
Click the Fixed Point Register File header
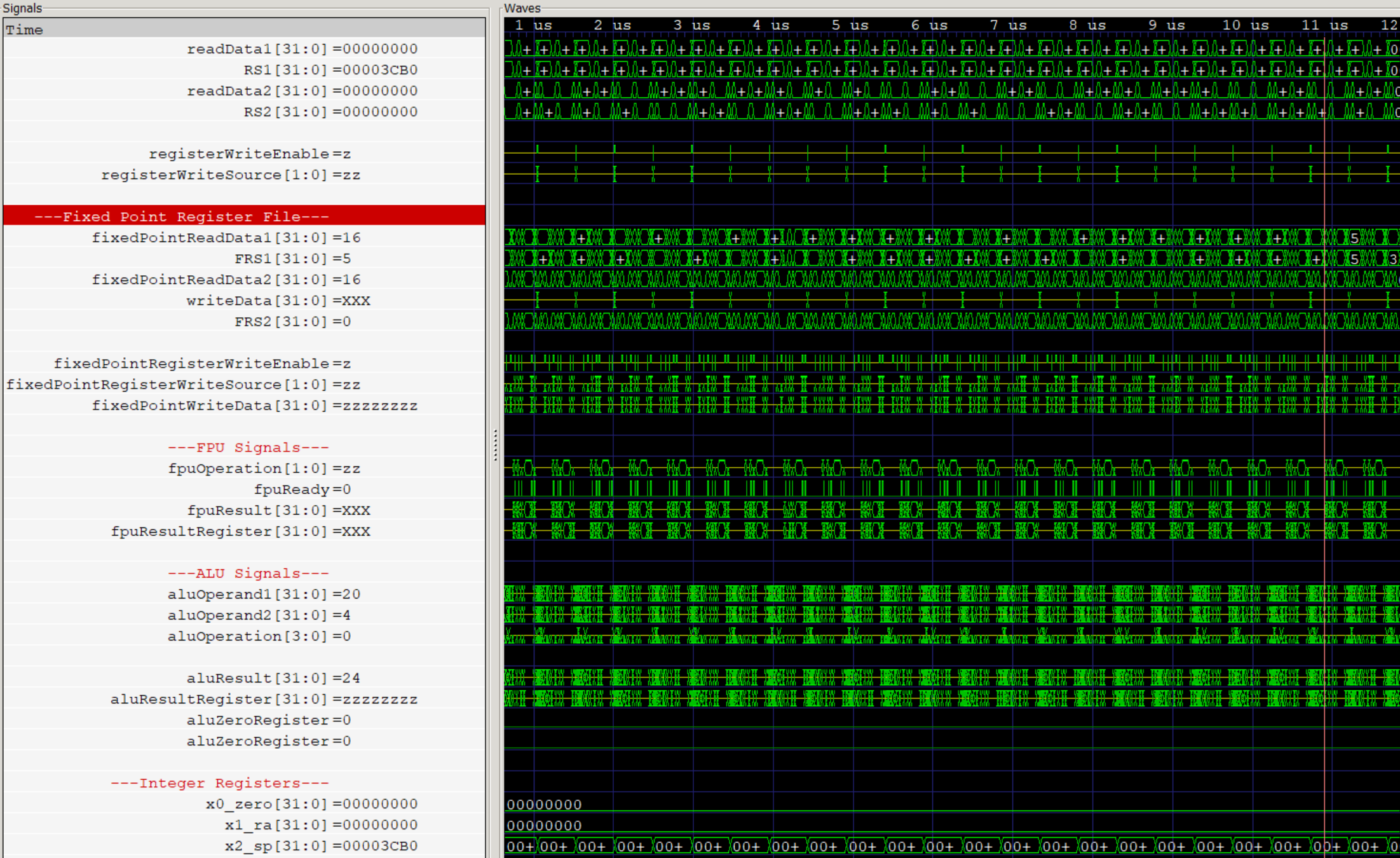(x=245, y=217)
